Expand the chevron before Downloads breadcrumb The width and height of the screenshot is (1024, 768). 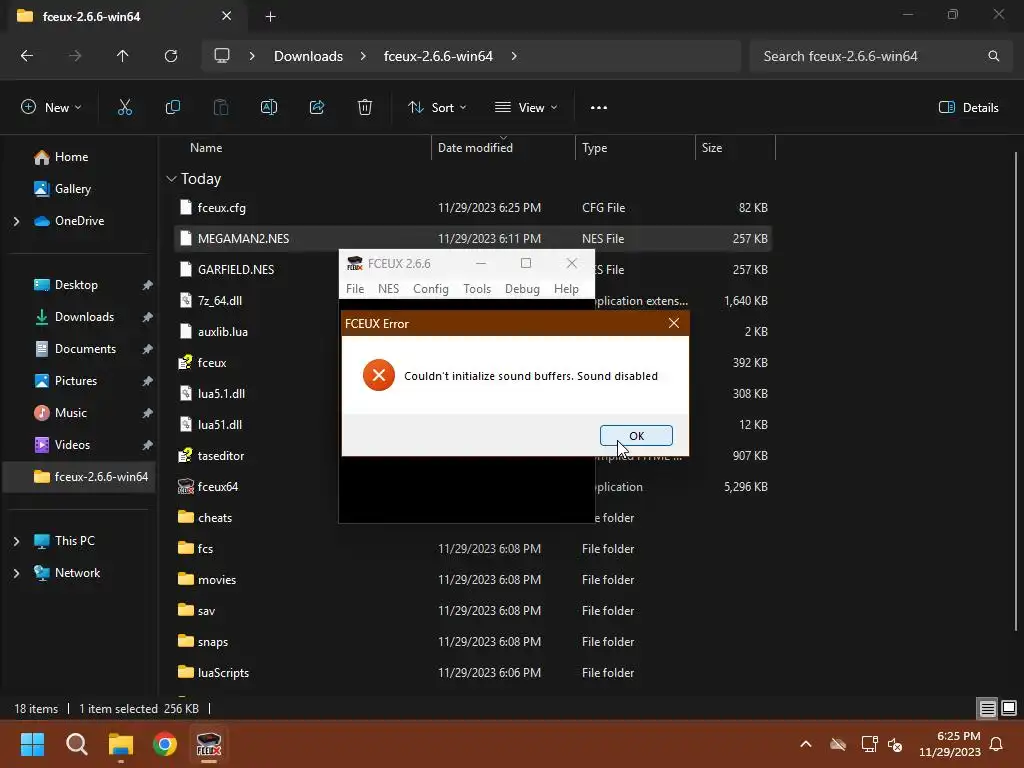(x=252, y=56)
